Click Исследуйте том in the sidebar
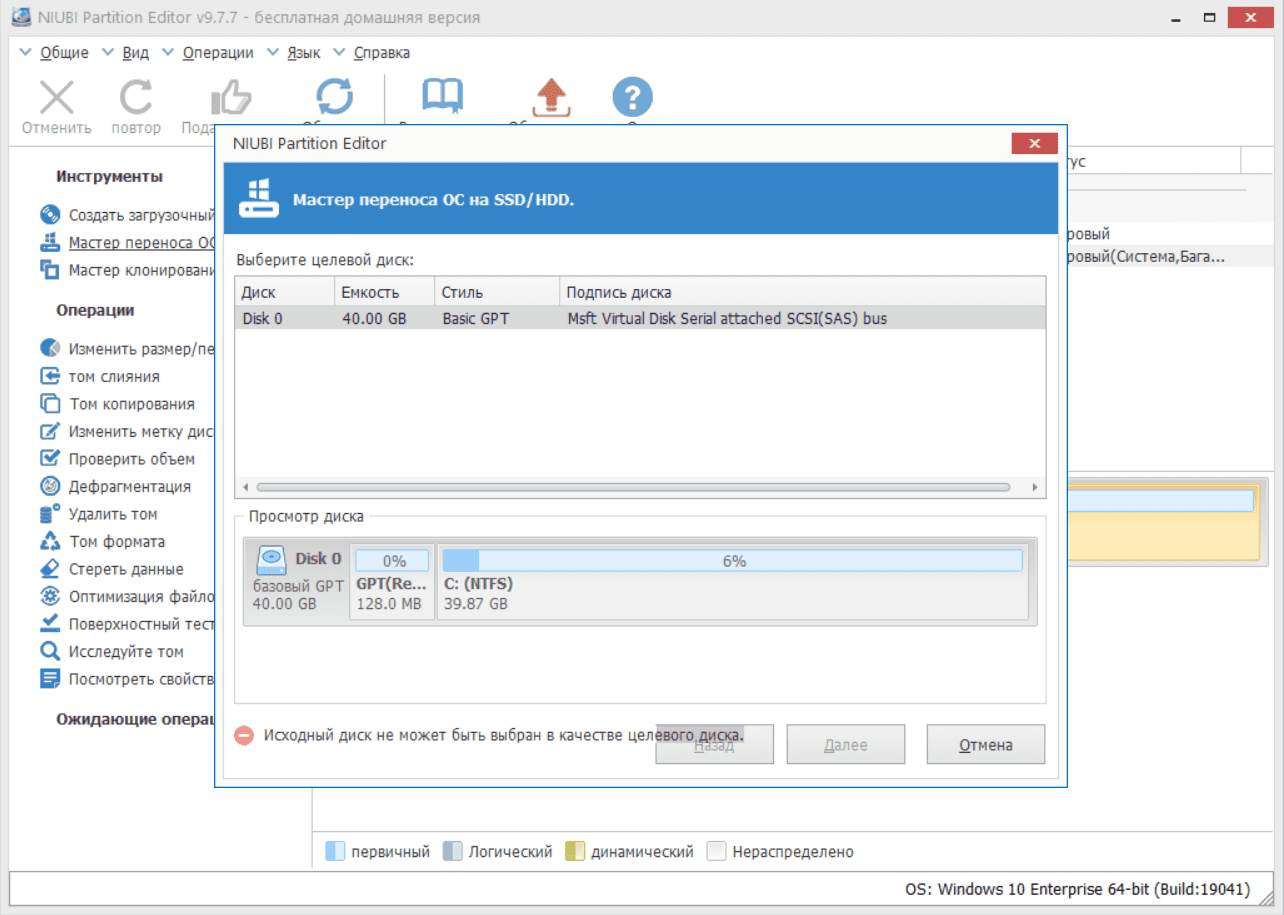Viewport: 1284px width, 915px height. pos(126,652)
